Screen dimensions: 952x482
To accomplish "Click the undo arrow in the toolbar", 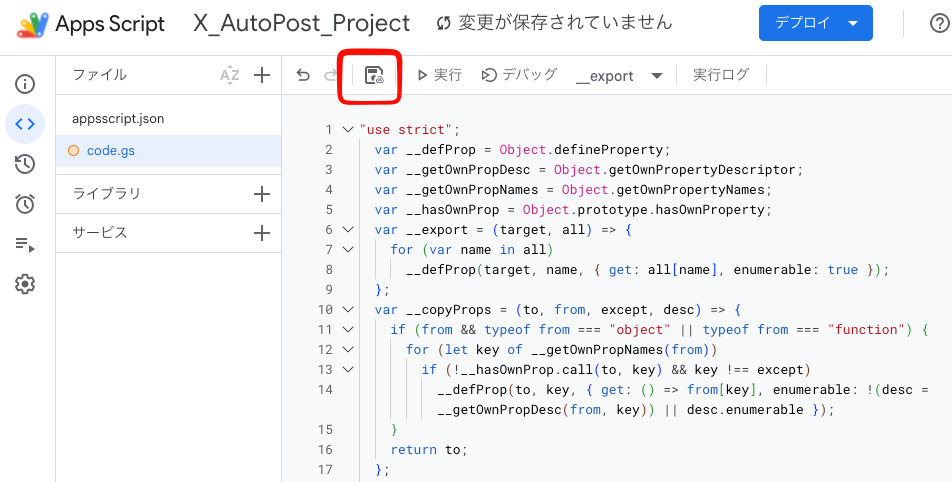I will coord(302,75).
